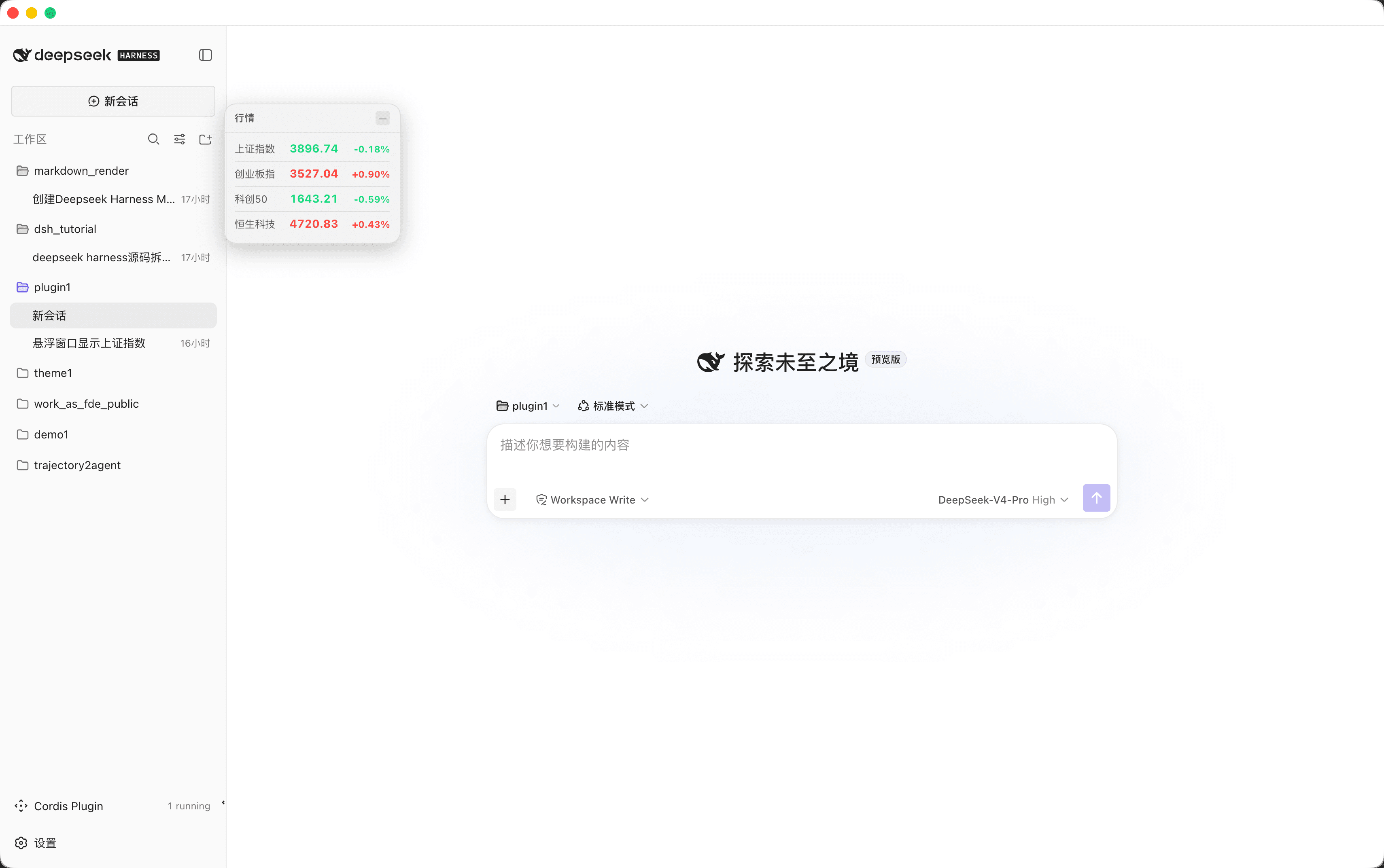Click the 上证指数 value 3896.74
The height and width of the screenshot is (868, 1384).
(314, 149)
